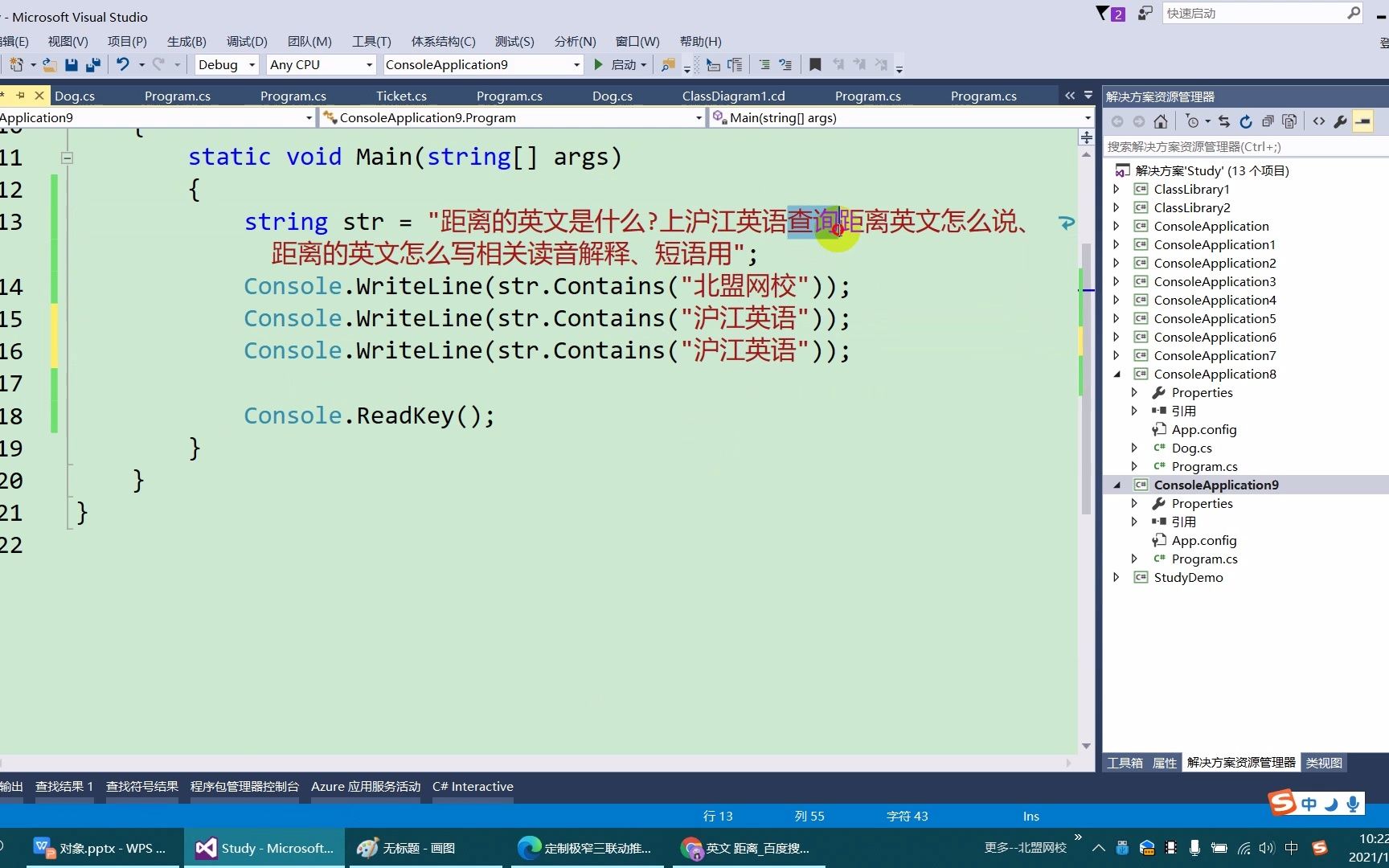The height and width of the screenshot is (868, 1389).
Task: Switch to the ClassDiagram1.cd tab
Action: tap(733, 96)
